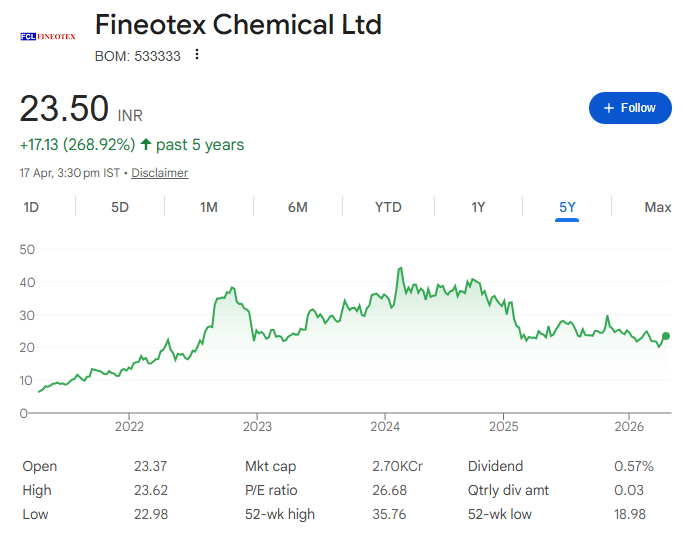Click the plus icon on Follow button
684x535 pixels.
pyautogui.click(x=608, y=108)
